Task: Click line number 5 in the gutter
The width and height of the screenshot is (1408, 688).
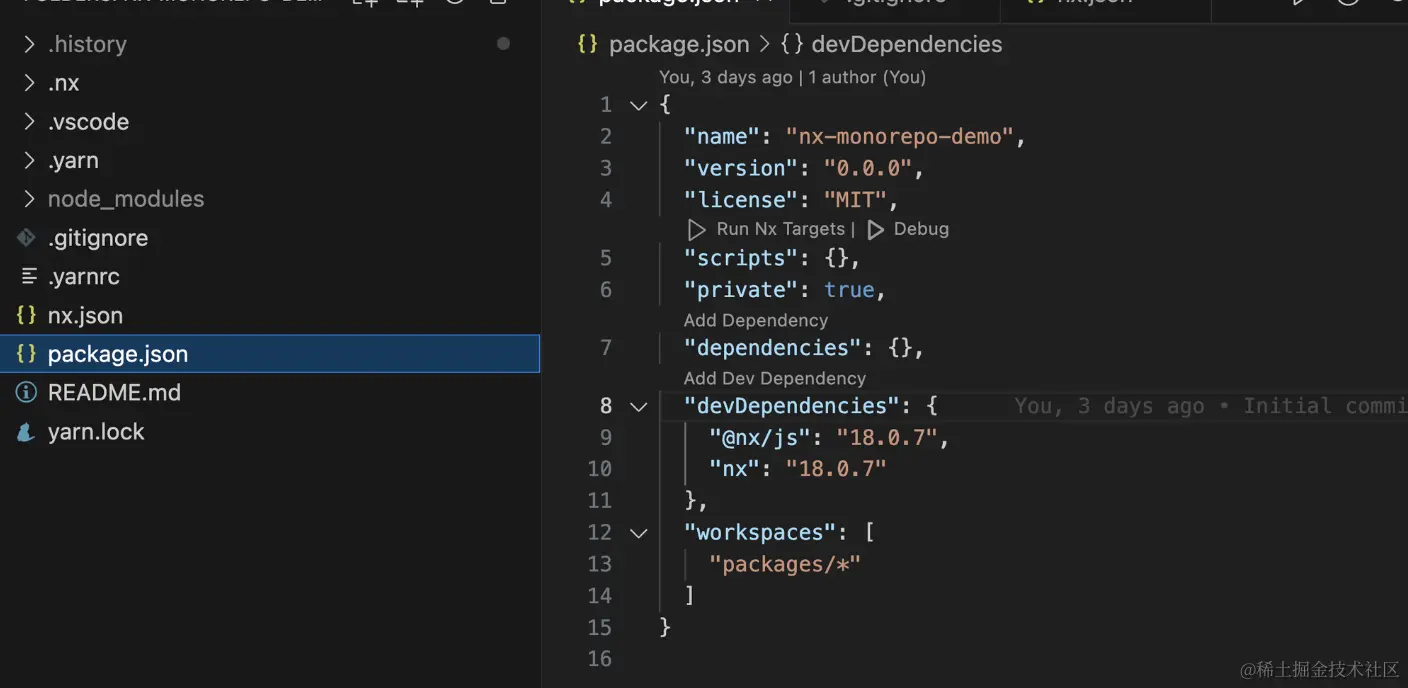Action: pos(606,259)
